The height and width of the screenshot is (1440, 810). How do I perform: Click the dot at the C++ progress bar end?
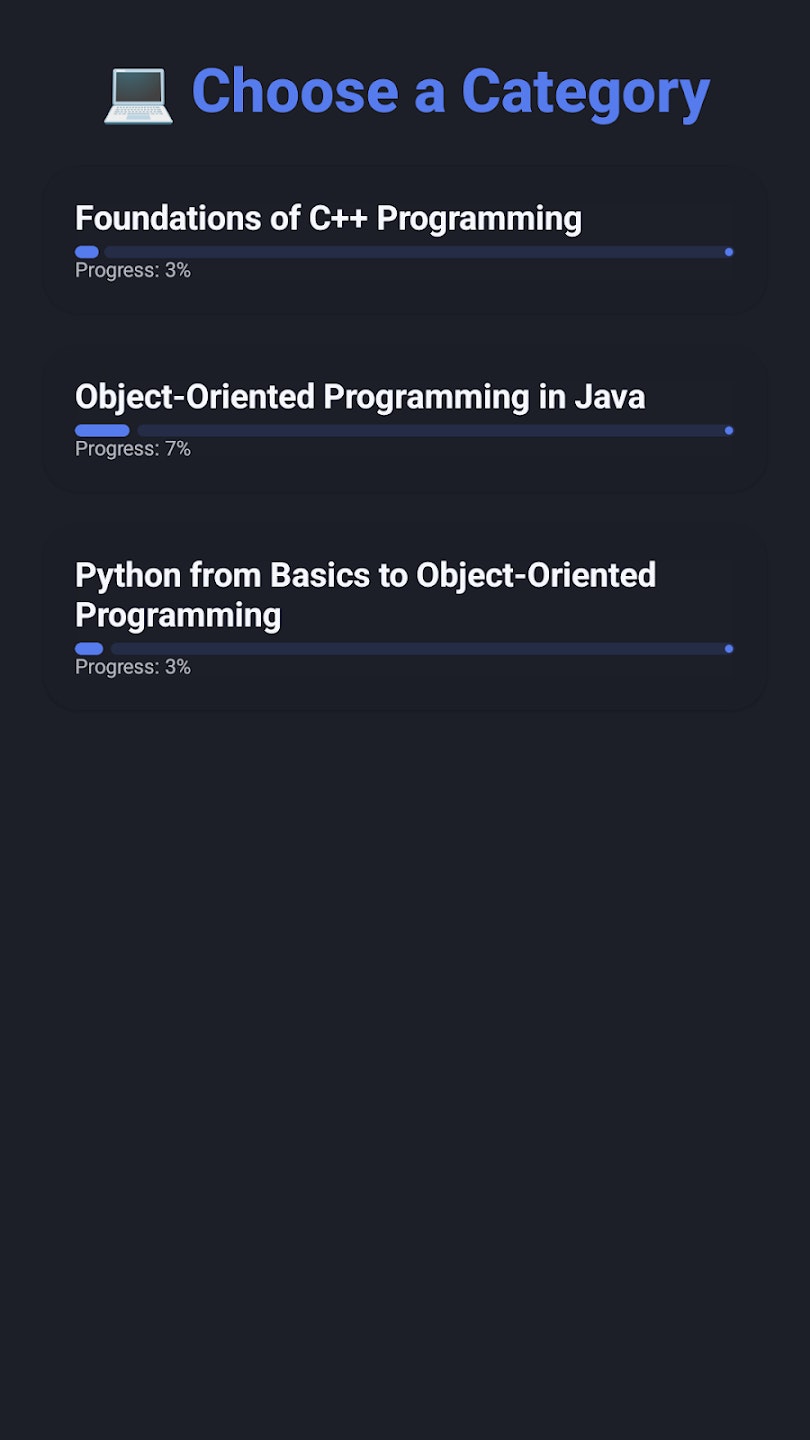point(728,252)
